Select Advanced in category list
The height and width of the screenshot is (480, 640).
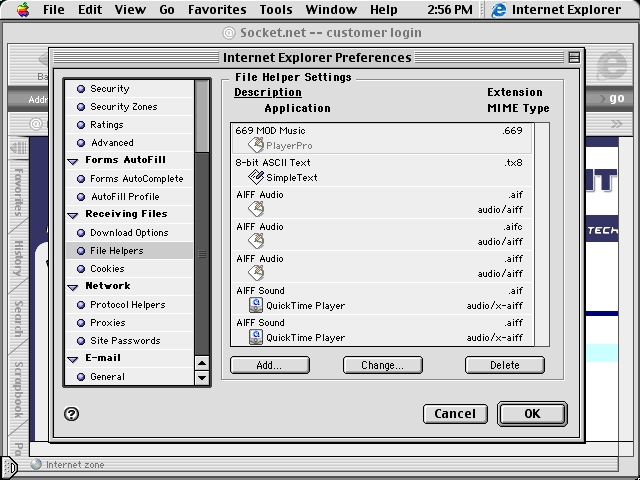coord(129,142)
